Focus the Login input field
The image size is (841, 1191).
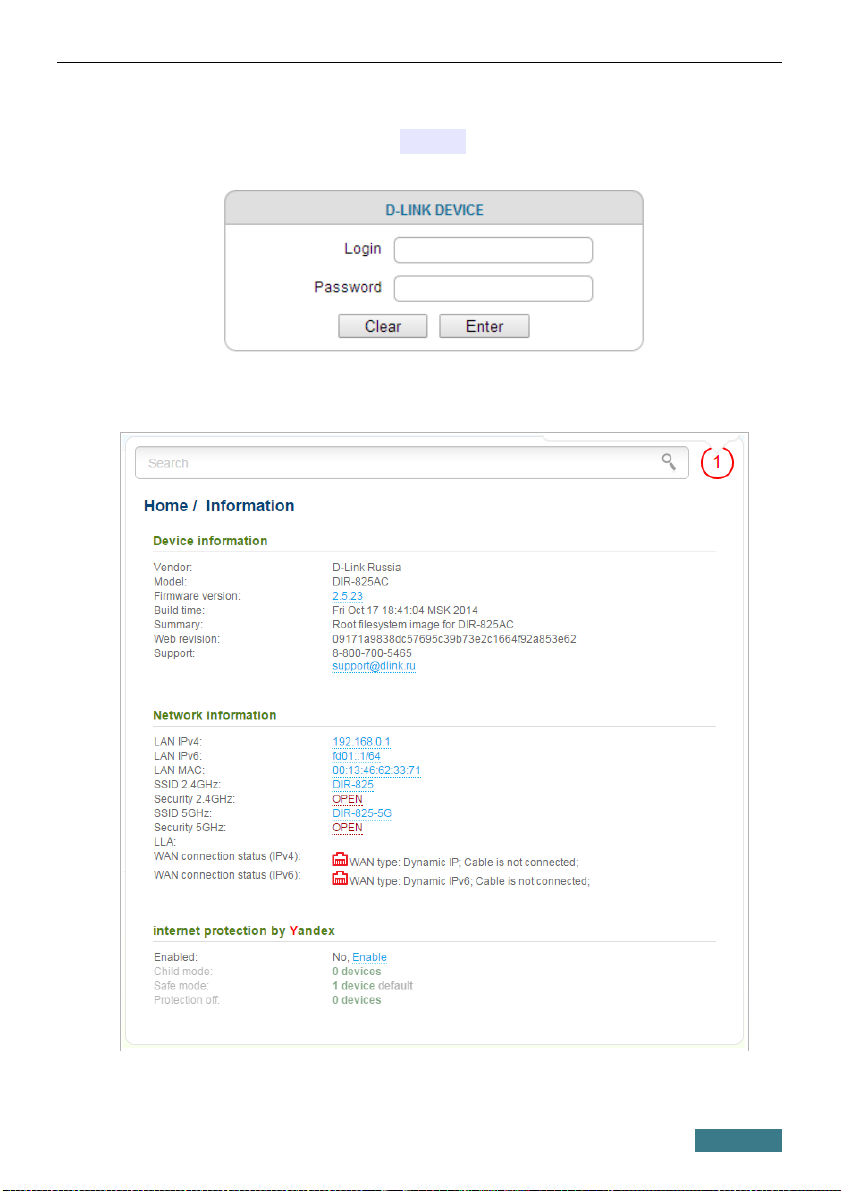click(493, 250)
